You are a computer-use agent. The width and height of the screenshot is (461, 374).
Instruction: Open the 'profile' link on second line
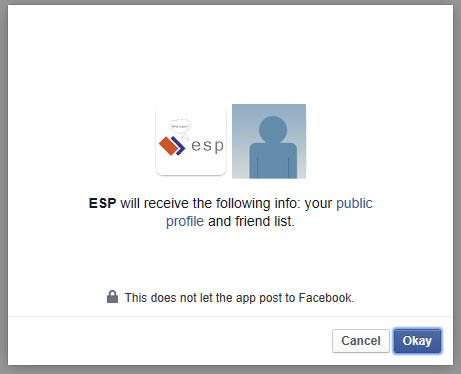pos(185,221)
